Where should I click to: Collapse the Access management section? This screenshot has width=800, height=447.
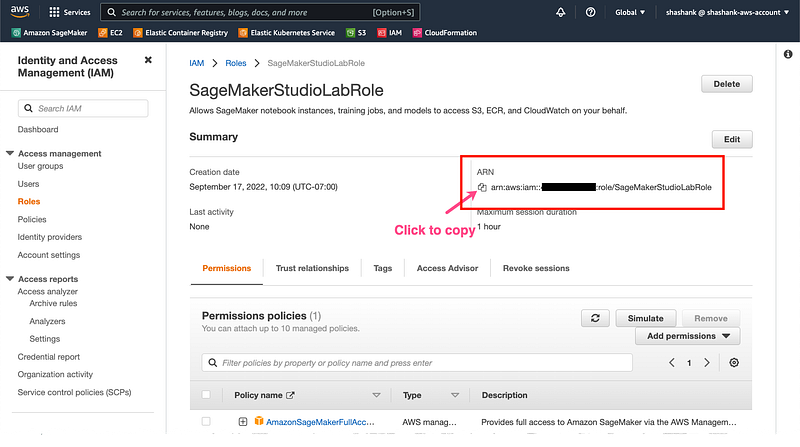[11, 153]
